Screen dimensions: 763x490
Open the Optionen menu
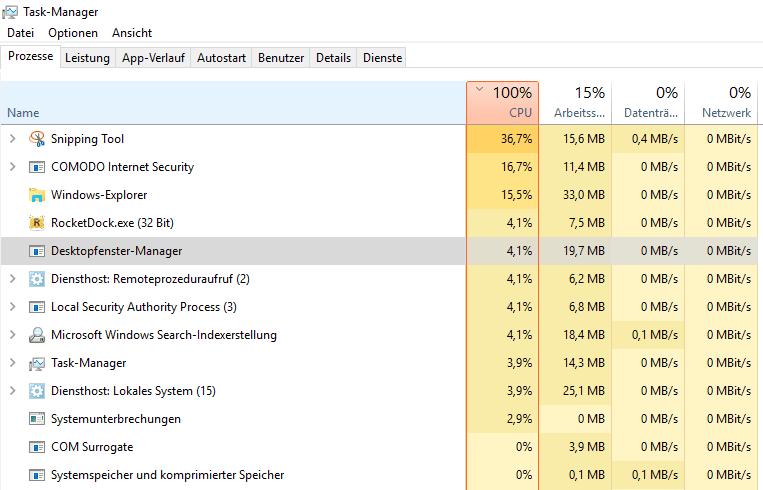coord(73,33)
